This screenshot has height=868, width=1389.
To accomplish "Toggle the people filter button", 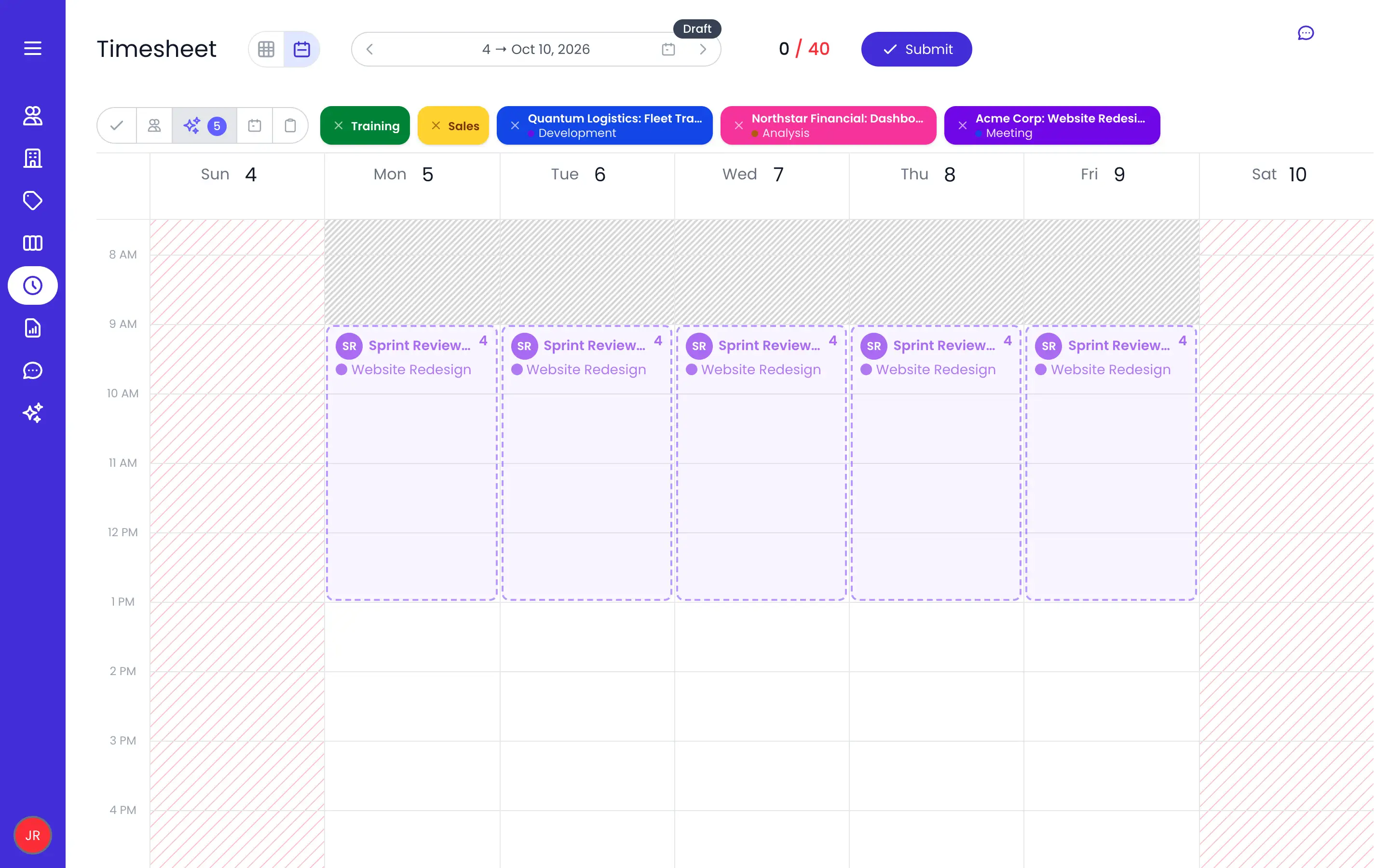I will click(154, 125).
